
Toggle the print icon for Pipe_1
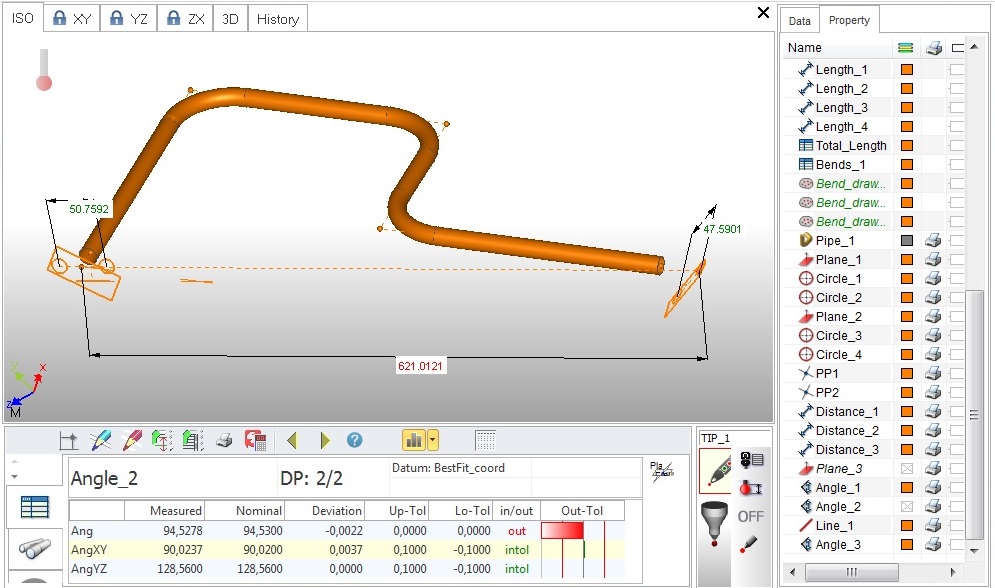point(933,241)
